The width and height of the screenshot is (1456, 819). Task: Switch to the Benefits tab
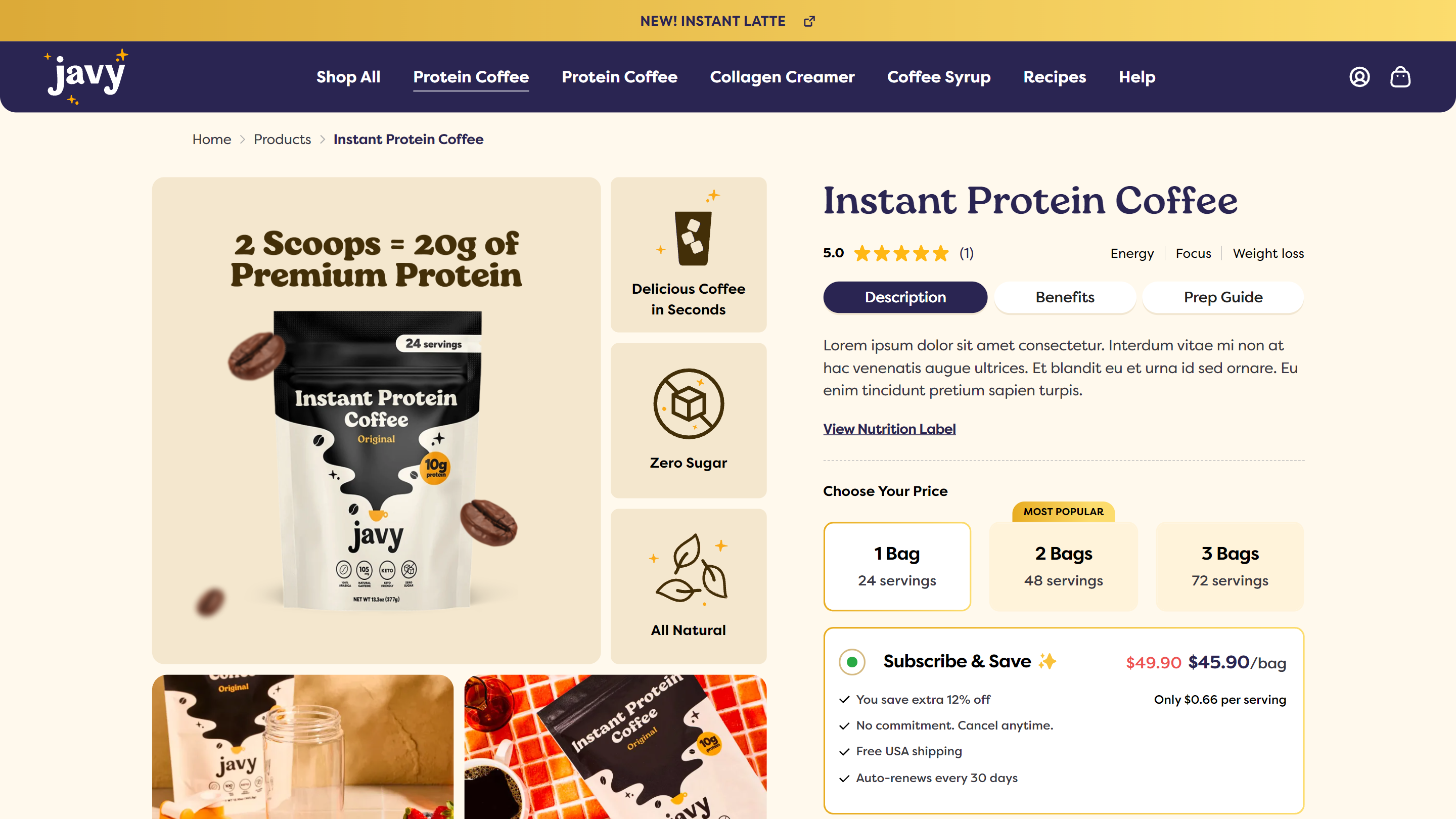coord(1065,297)
